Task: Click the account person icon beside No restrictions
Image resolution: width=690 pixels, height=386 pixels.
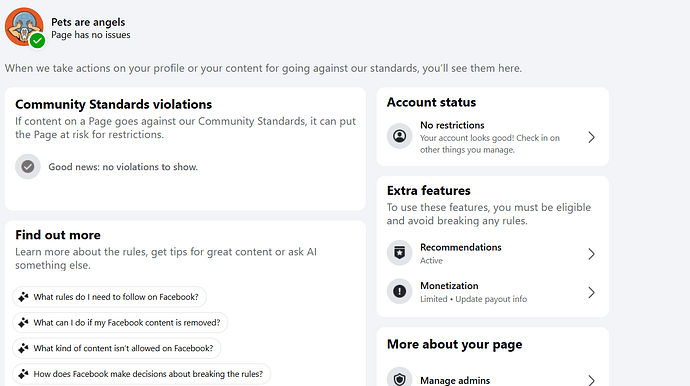Action: coord(400,136)
